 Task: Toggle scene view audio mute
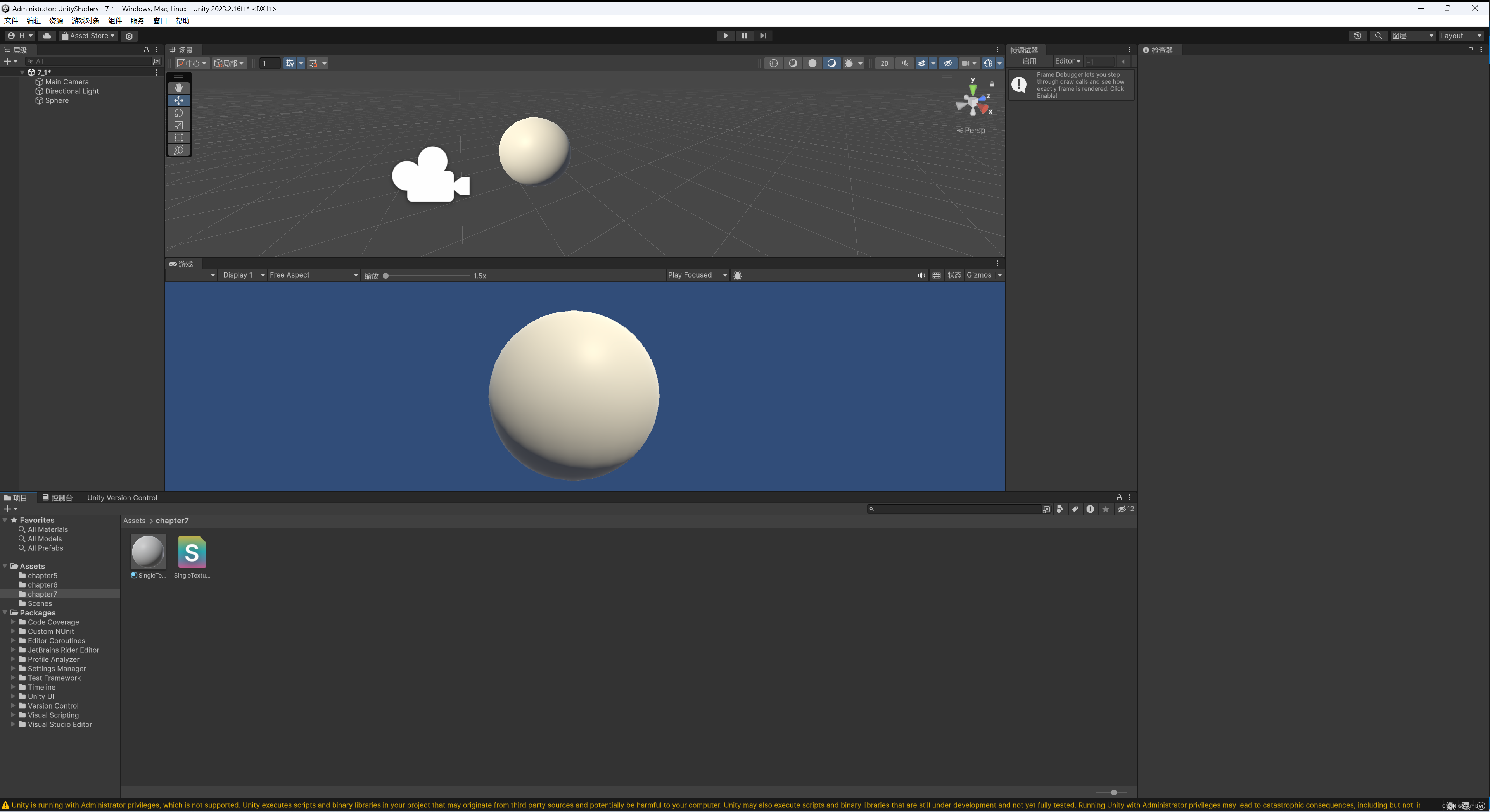[904, 64]
